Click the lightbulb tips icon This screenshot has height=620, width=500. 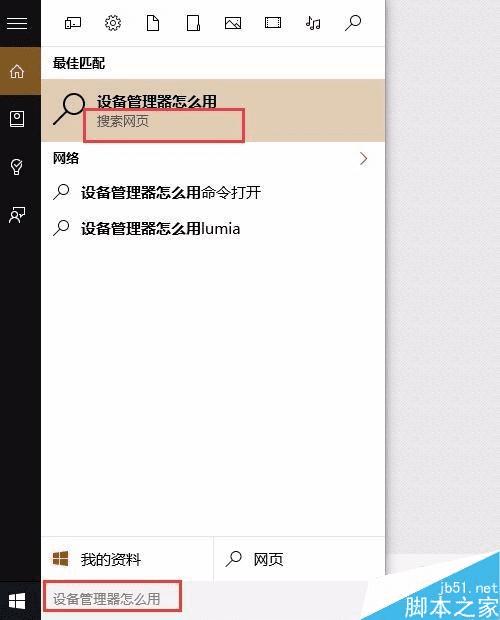17,167
